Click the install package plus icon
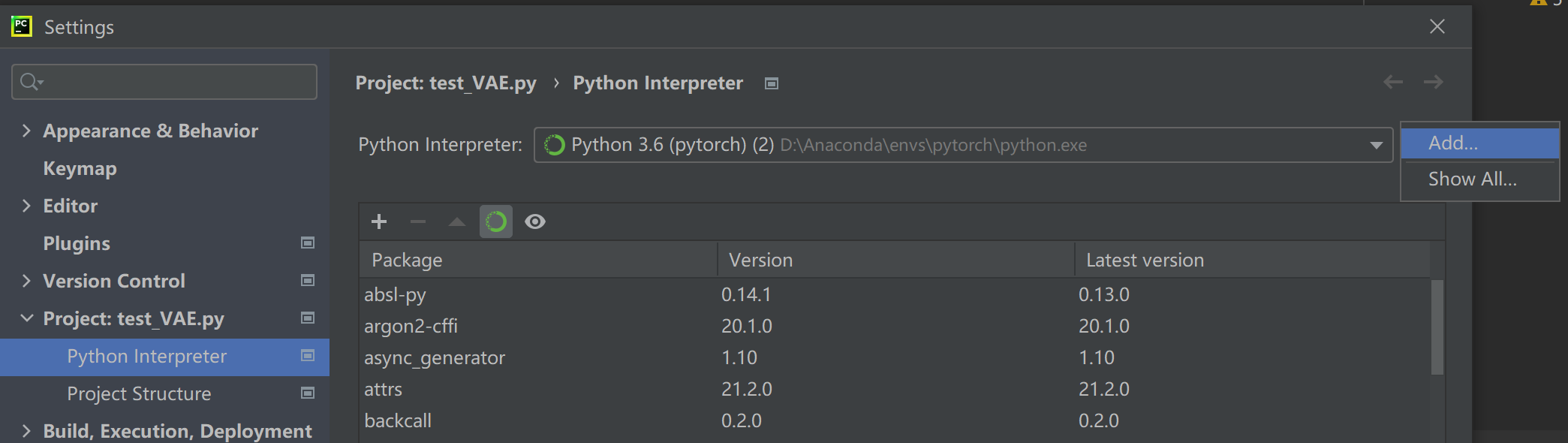The width and height of the screenshot is (1568, 443). point(379,221)
